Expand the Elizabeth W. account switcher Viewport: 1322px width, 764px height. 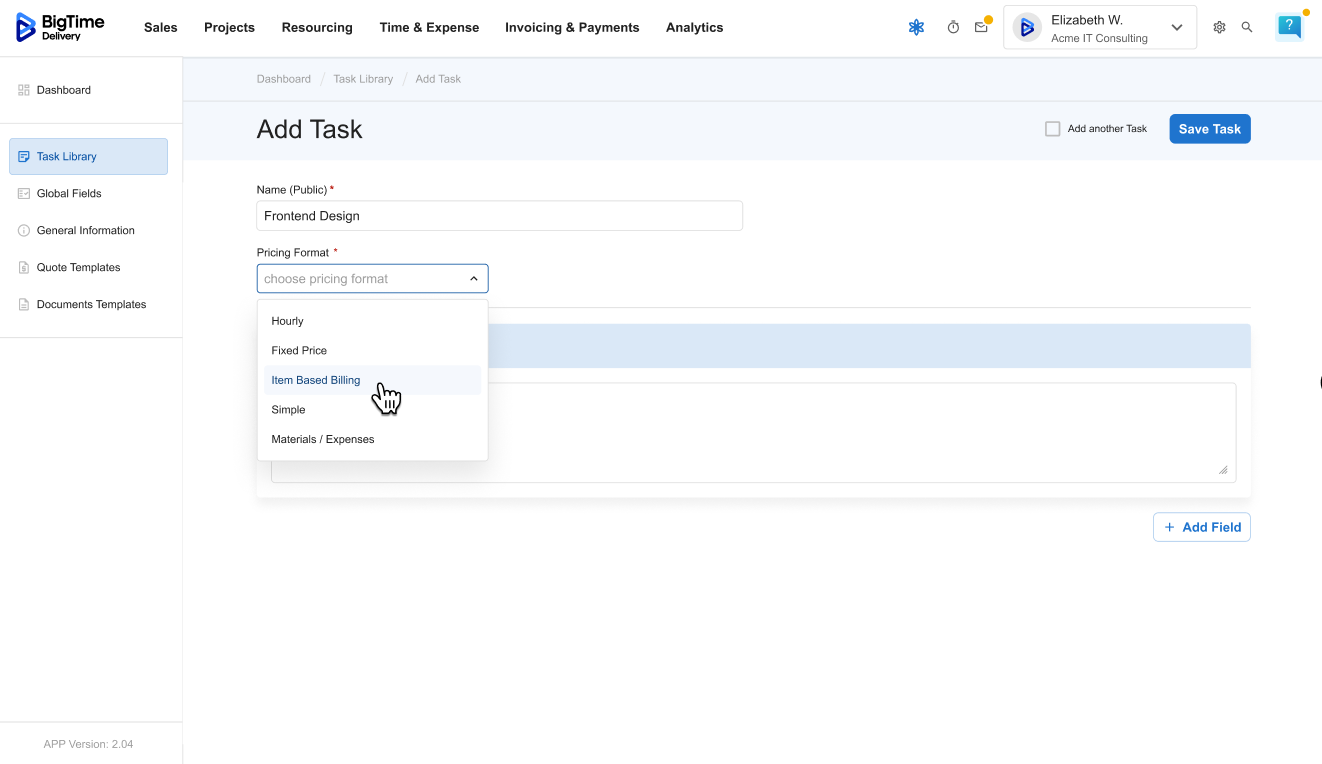pos(1176,28)
